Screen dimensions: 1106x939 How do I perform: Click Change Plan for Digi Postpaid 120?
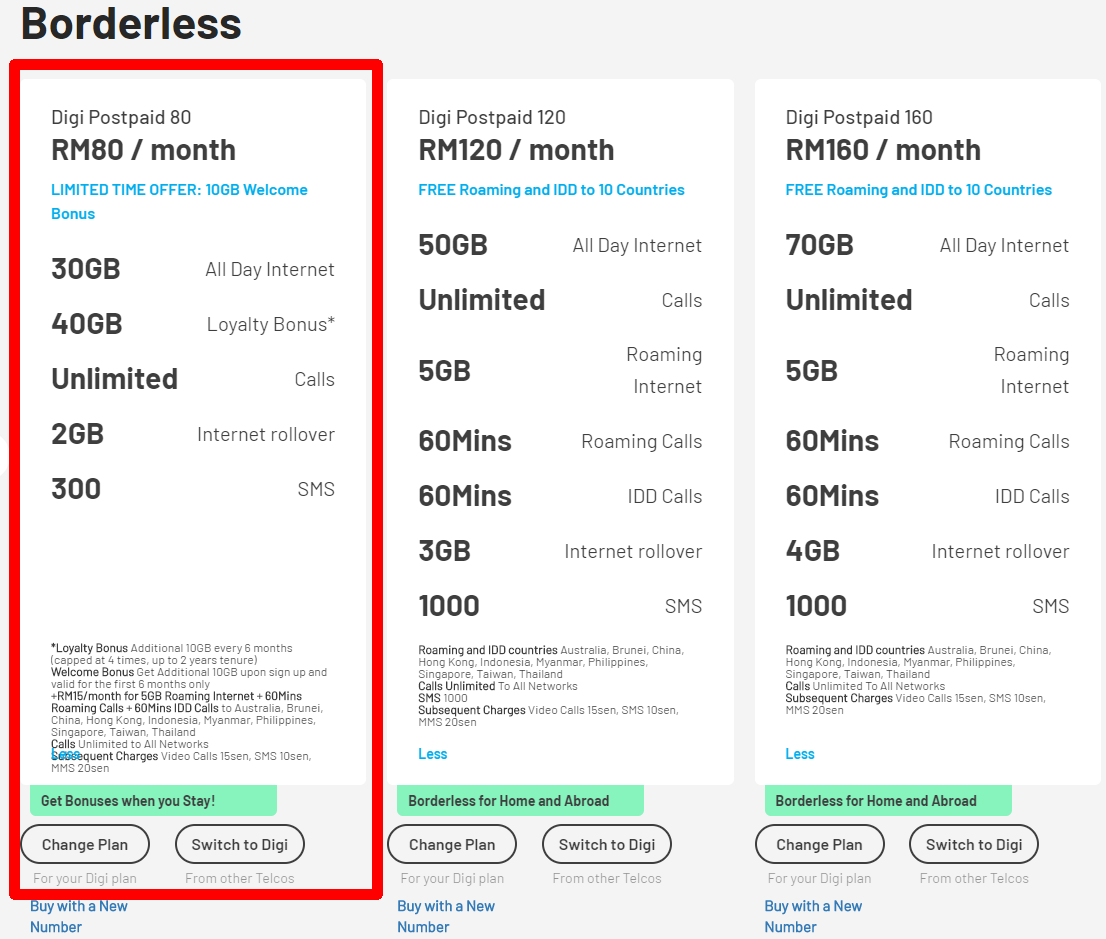(452, 844)
